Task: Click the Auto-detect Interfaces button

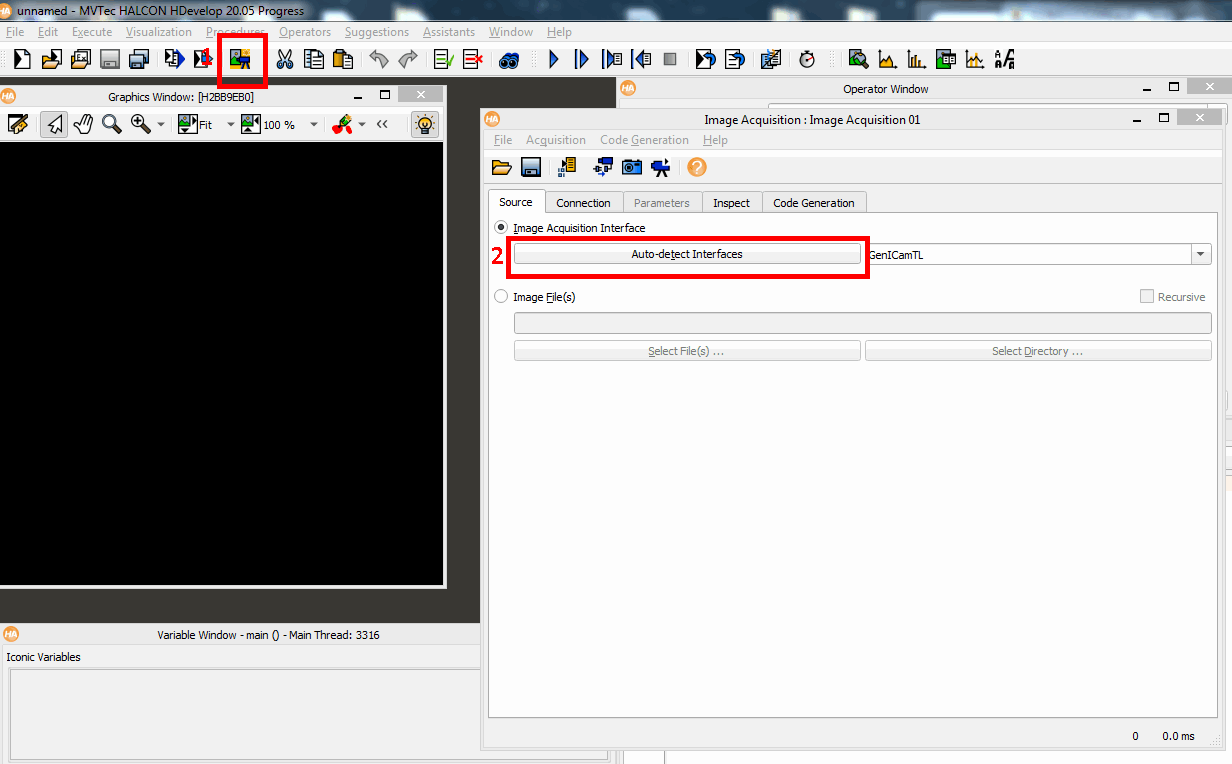Action: pos(687,255)
